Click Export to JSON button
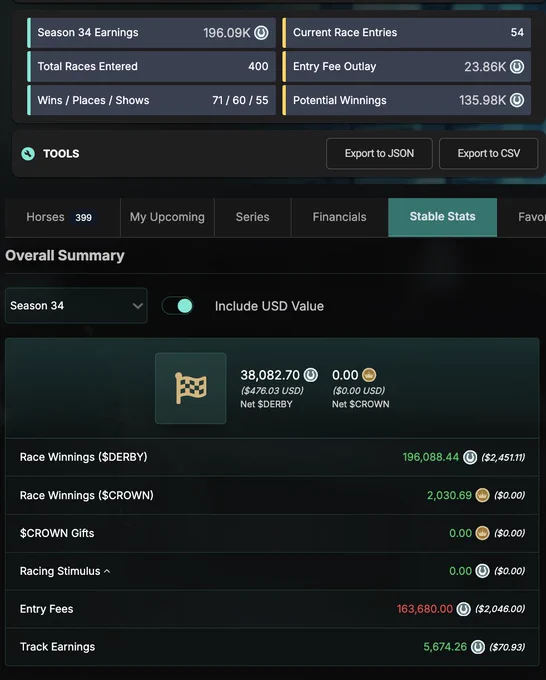 click(x=379, y=154)
